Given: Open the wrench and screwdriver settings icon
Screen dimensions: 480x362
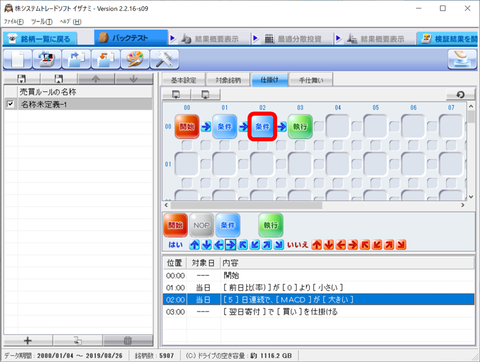Looking at the screenshot, I should point(164,59).
